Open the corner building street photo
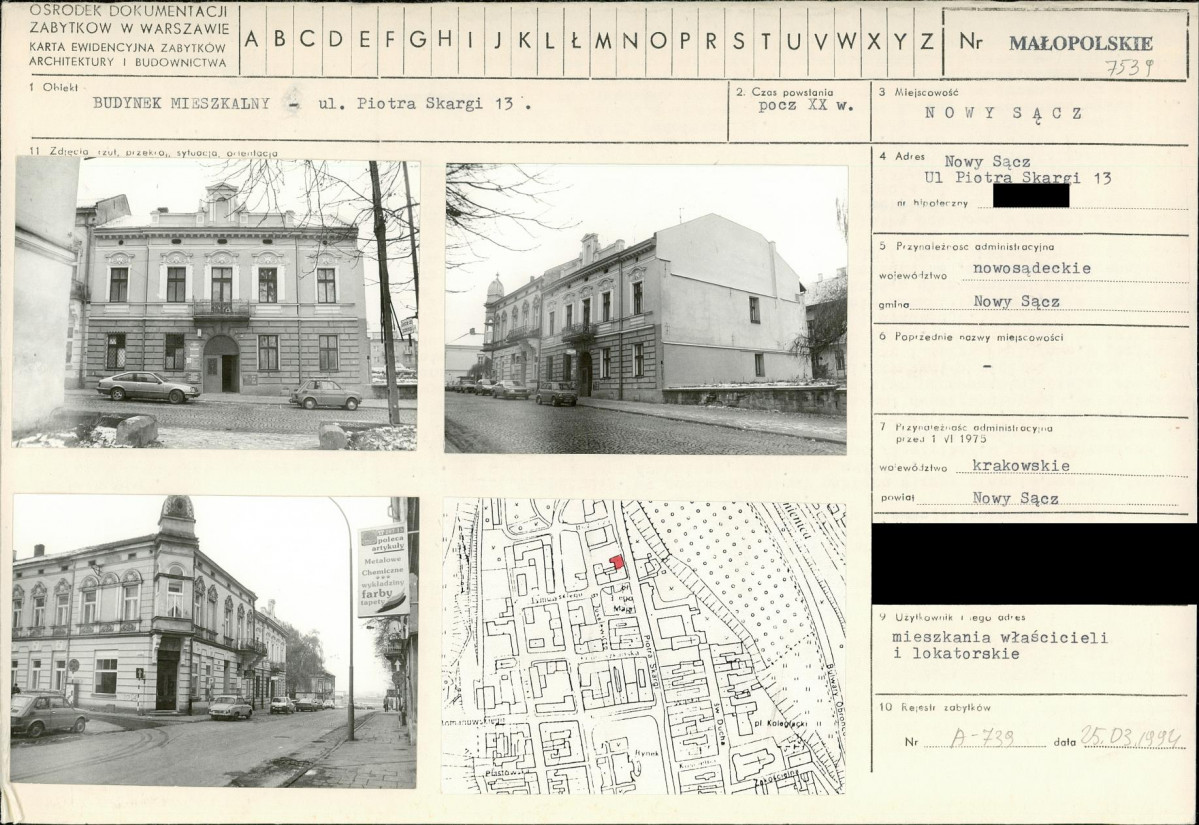This screenshot has height=825, width=1199. [x=214, y=641]
